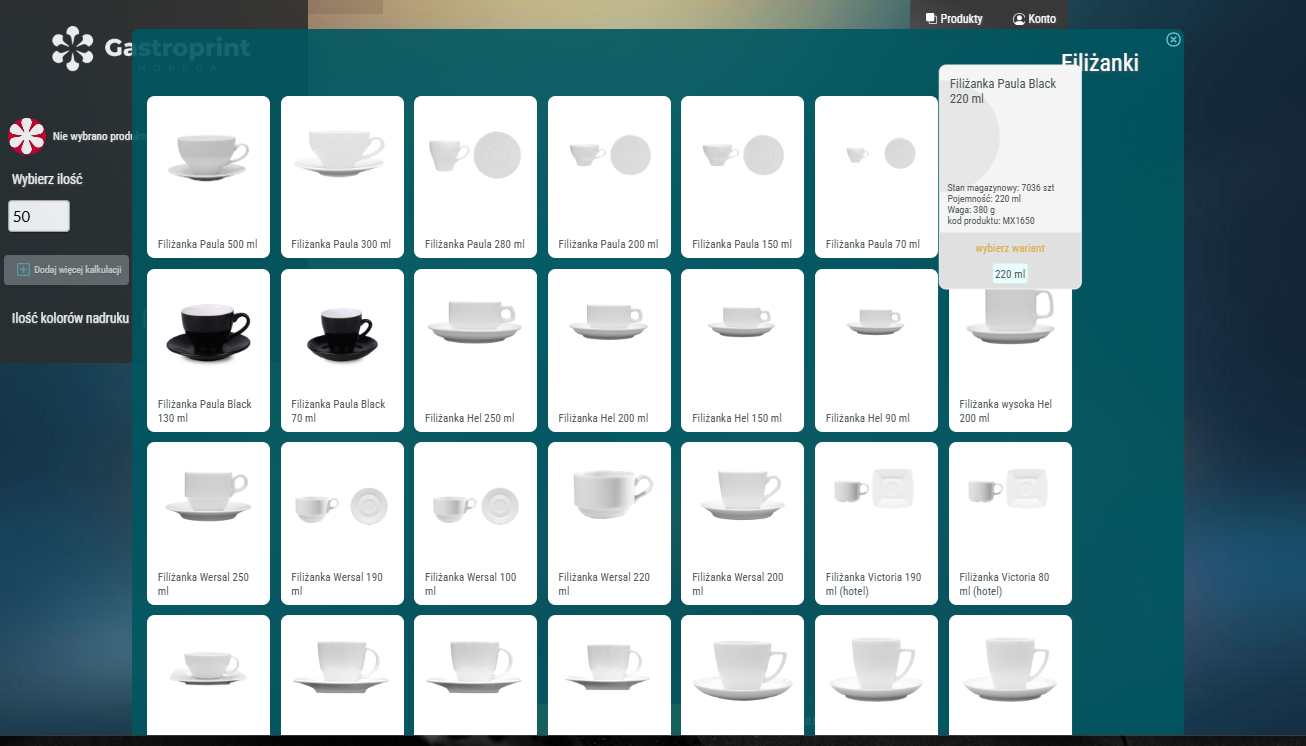Viewport: 1306px width, 746px height.
Task: Open Filiżanka Wersal 100 ml card
Action: click(x=475, y=523)
